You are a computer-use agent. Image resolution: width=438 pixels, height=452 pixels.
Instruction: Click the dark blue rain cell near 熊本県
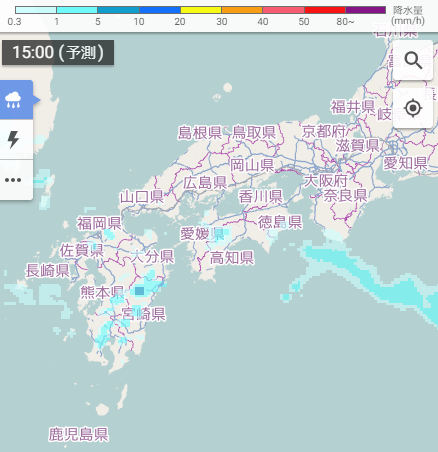click(x=139, y=291)
